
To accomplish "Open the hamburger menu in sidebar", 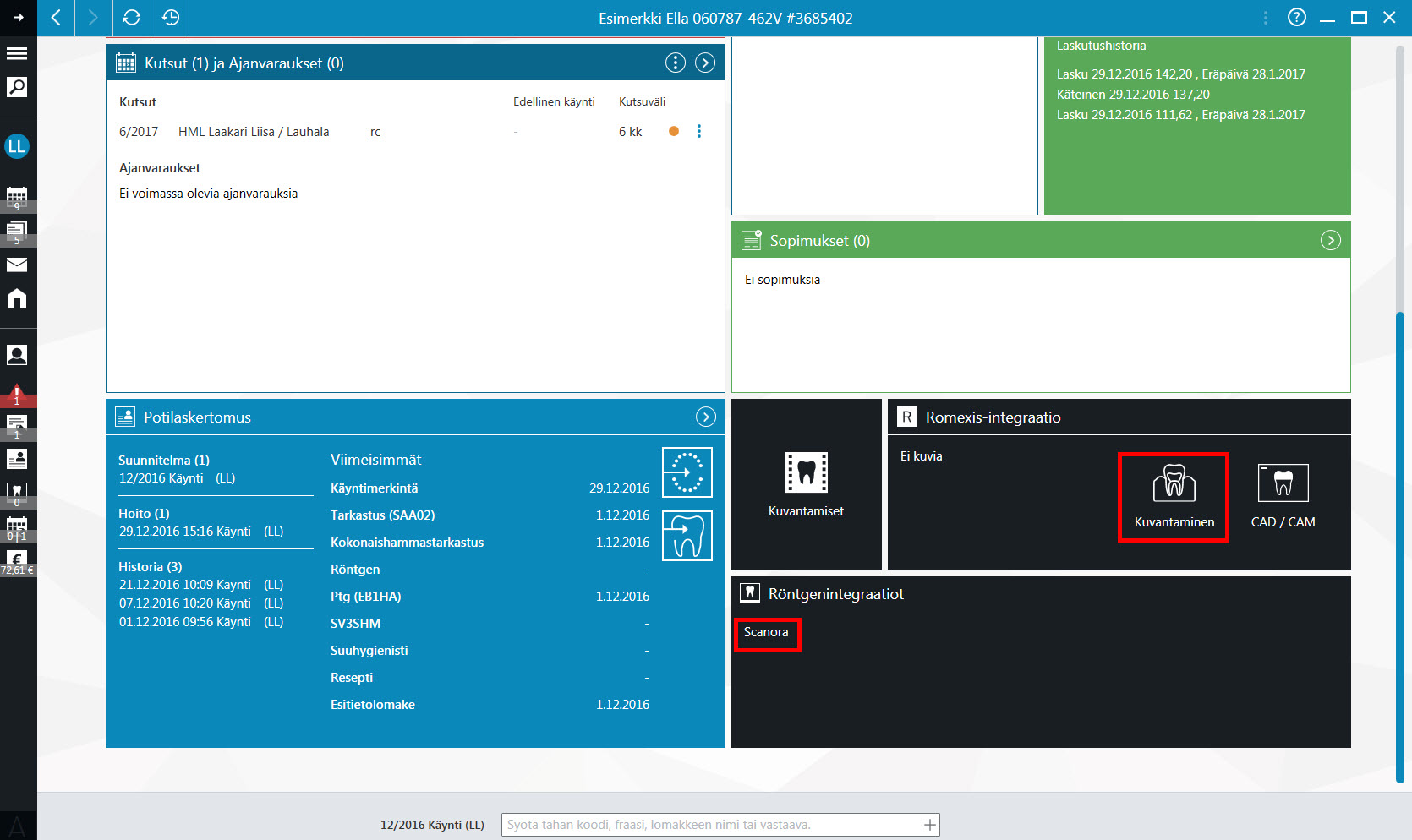I will pyautogui.click(x=17, y=53).
